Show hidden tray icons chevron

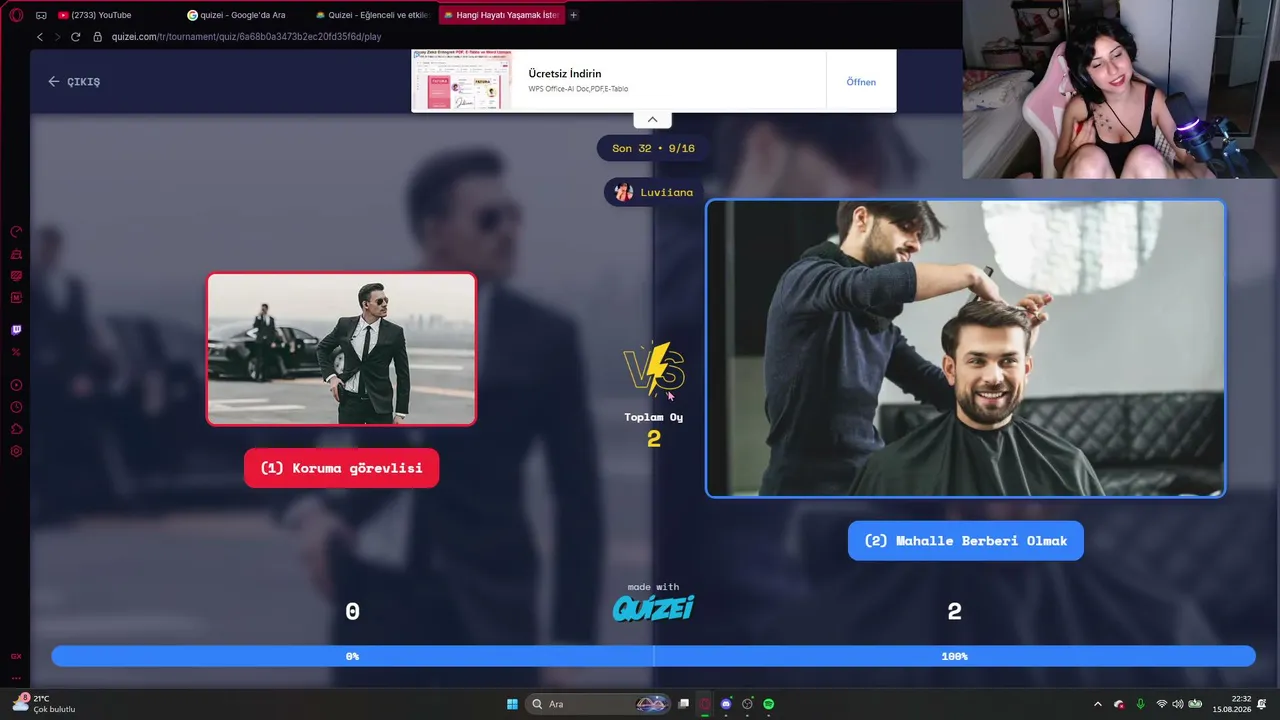tap(1098, 704)
